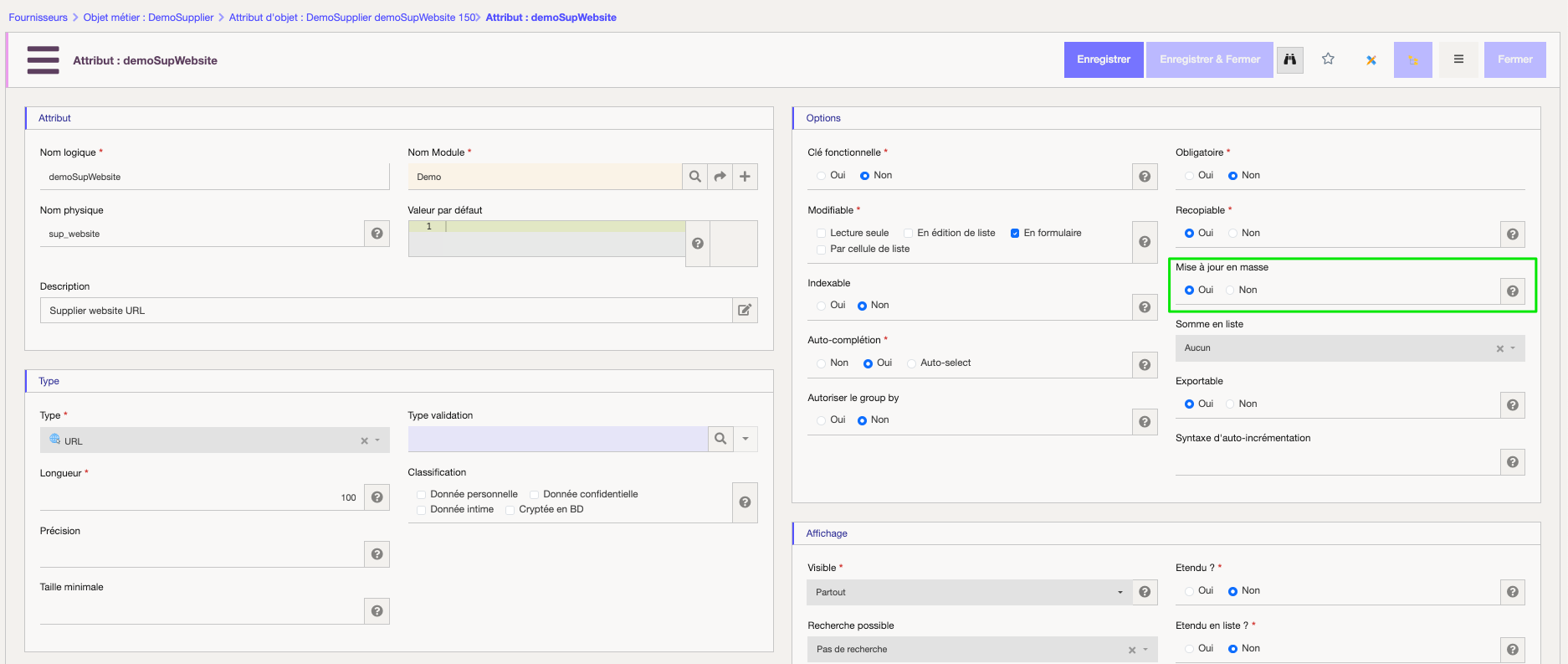Check the Donnée personnelle classification box
The image size is (1568, 664).
pos(422,495)
